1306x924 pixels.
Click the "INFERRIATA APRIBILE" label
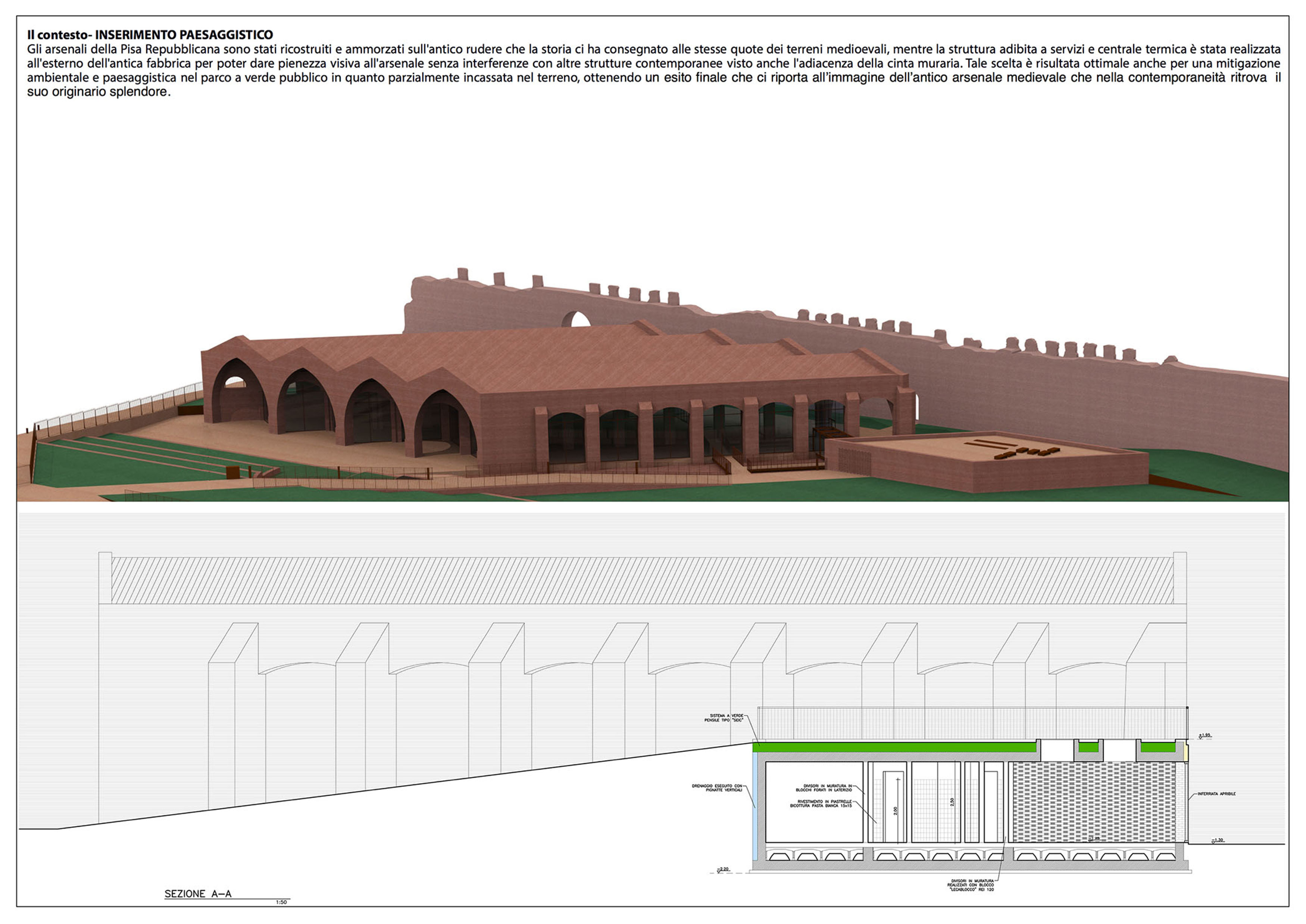[1217, 794]
